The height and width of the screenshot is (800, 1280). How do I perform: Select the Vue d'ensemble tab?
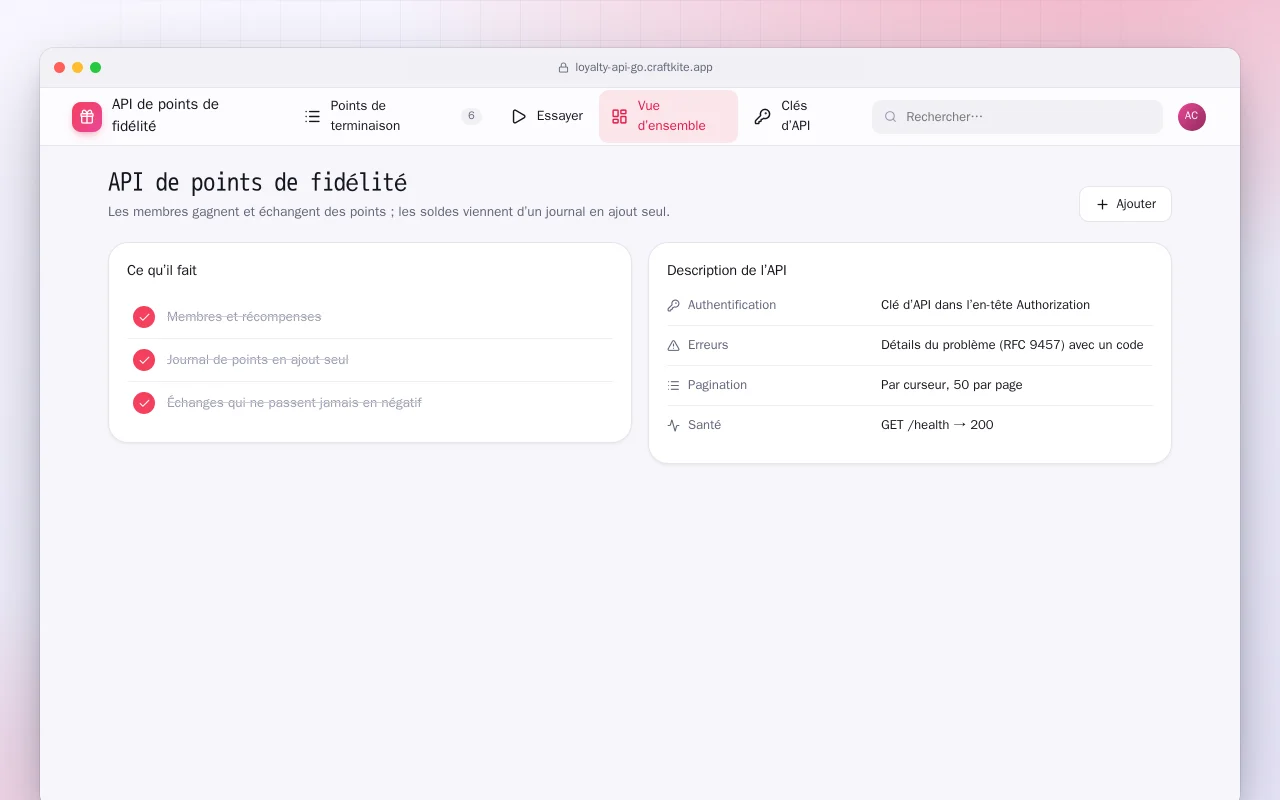[668, 116]
